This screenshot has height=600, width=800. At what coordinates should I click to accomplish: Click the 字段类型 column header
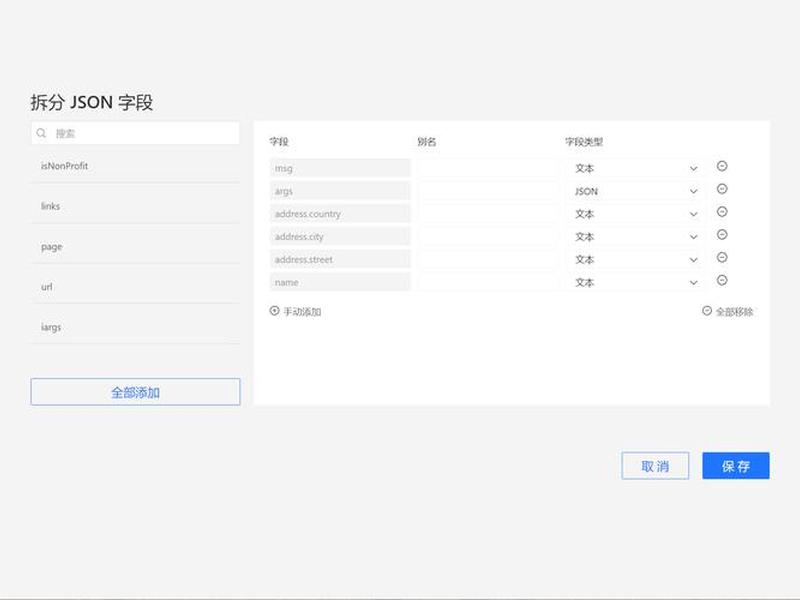point(584,142)
